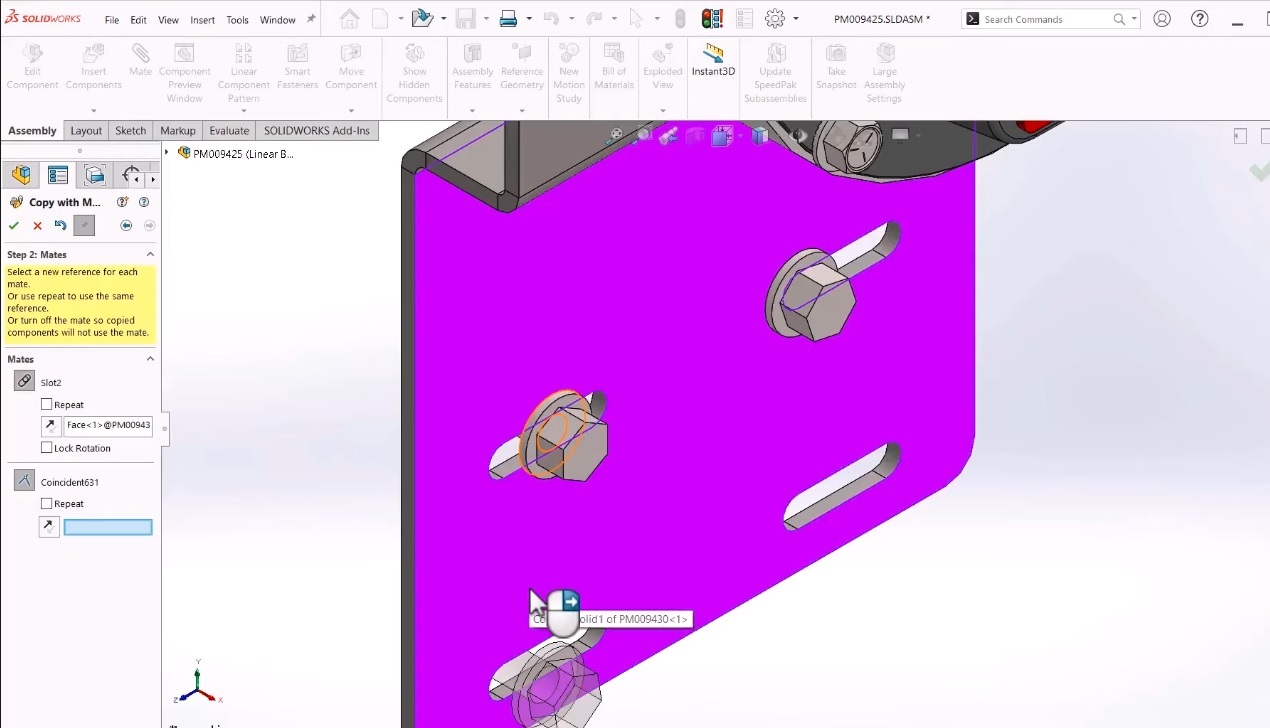Collapse the Mates section chevron

(150, 359)
